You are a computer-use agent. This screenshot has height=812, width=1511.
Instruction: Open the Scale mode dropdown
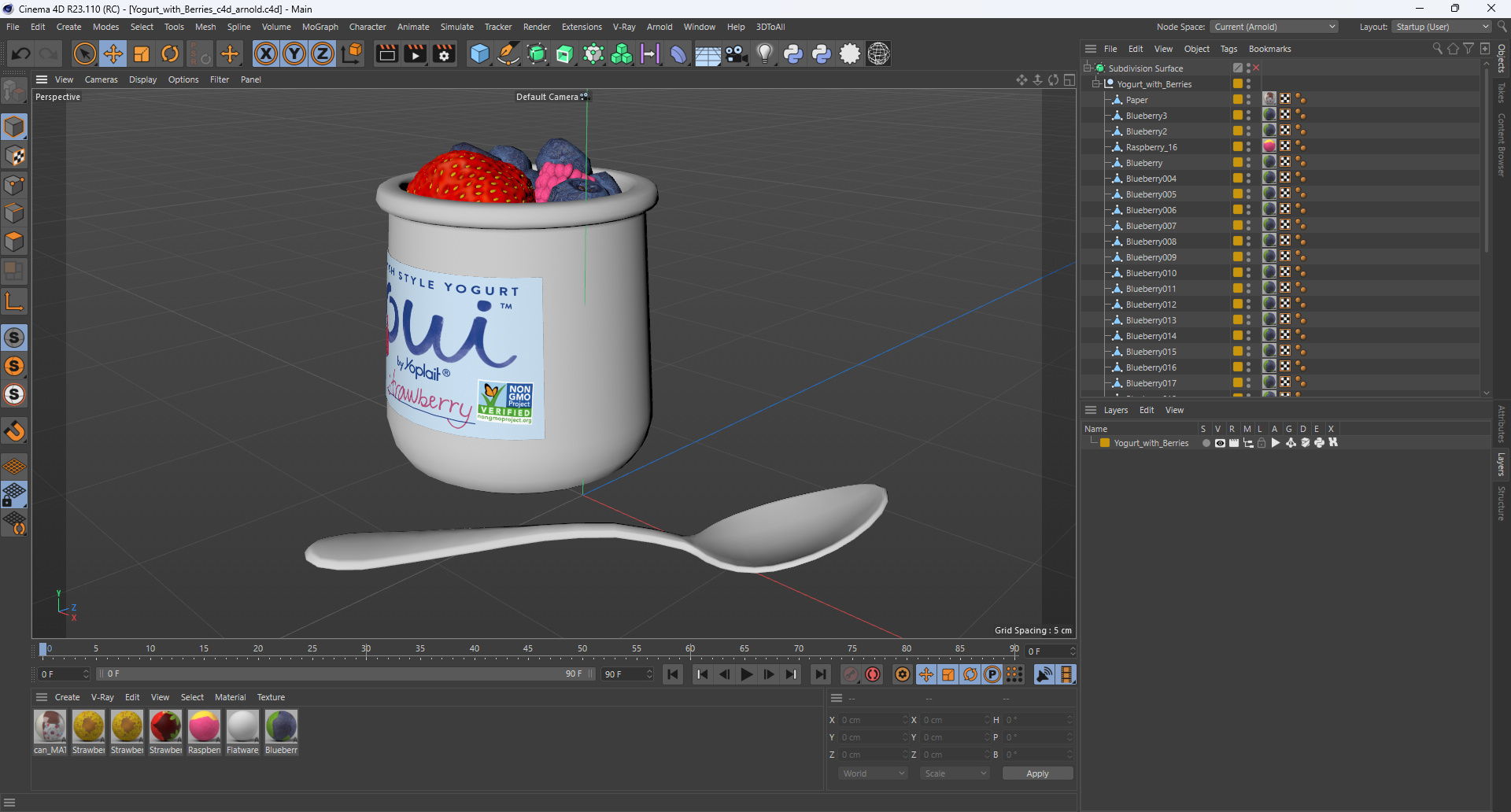pyautogui.click(x=955, y=773)
